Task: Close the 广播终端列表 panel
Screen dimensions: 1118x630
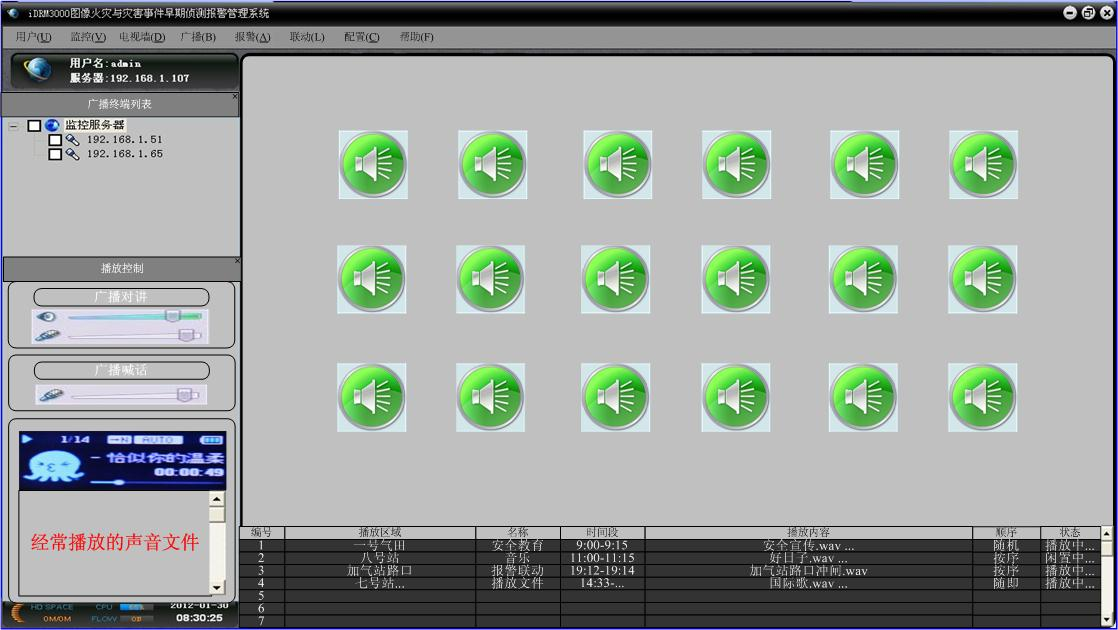Action: point(235,97)
